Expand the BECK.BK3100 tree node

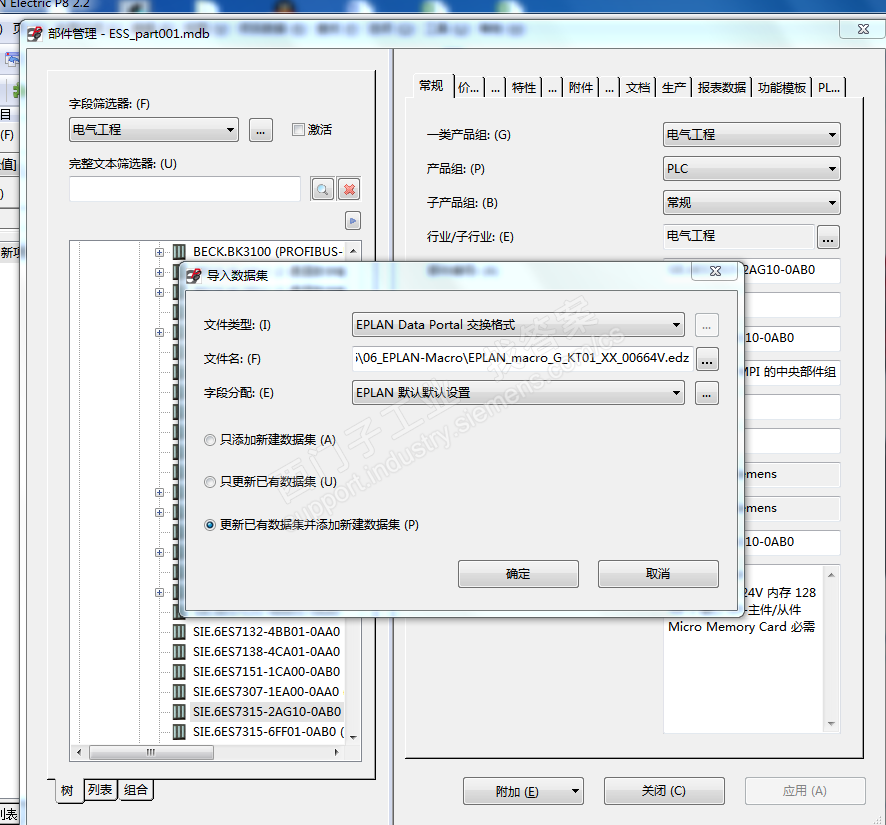(x=159, y=252)
